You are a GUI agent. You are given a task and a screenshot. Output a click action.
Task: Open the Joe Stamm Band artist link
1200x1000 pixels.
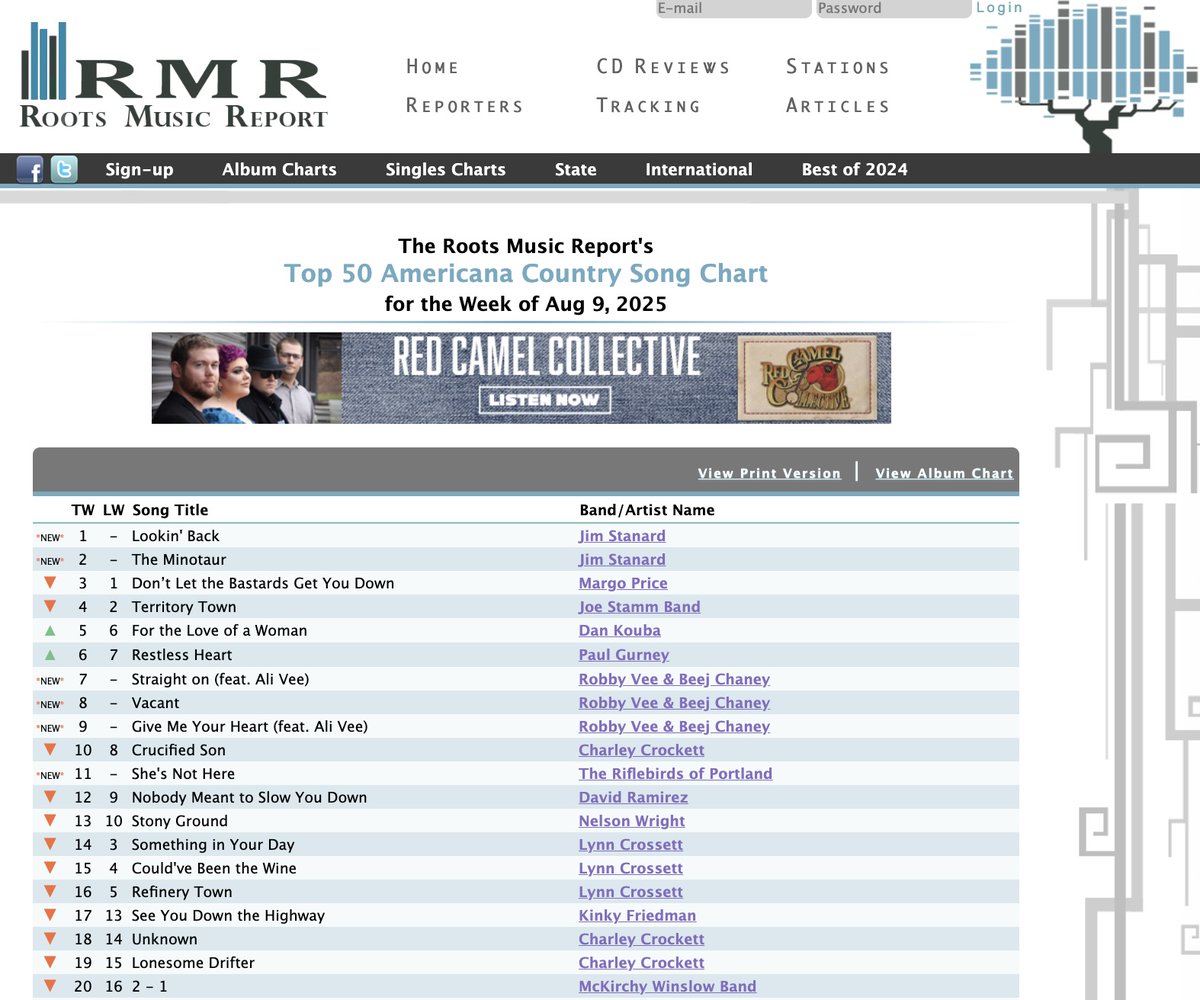click(x=640, y=607)
